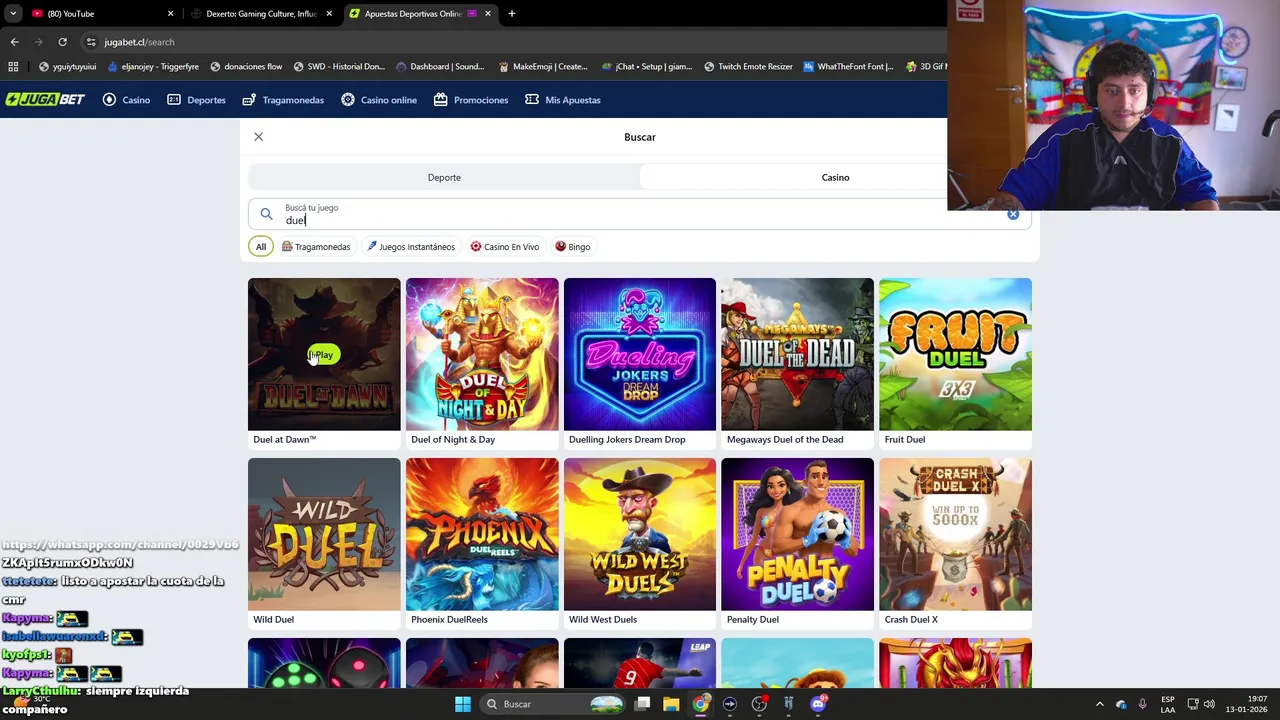Screen dimensions: 1280x720
Task: Filter by Casino En Vivo chip
Action: (x=505, y=247)
